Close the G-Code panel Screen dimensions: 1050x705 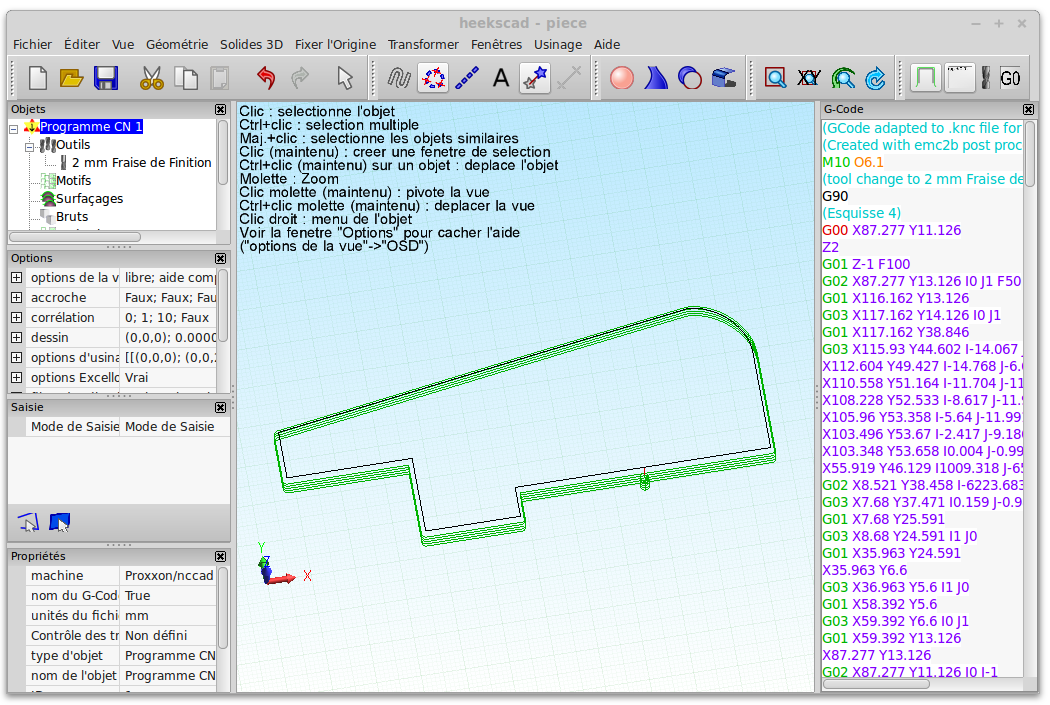(1028, 109)
